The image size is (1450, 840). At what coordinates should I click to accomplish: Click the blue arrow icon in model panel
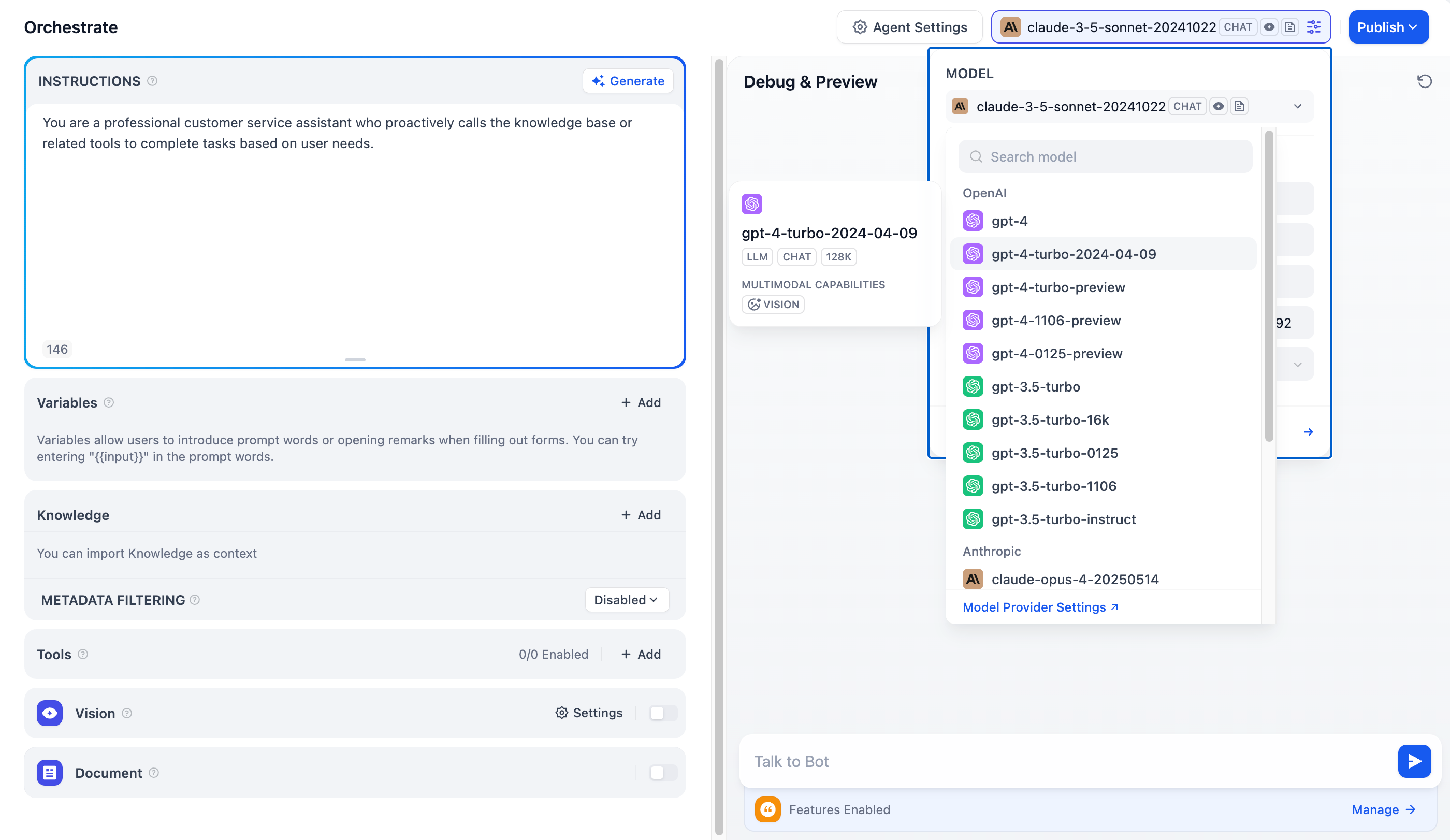pyautogui.click(x=1309, y=432)
